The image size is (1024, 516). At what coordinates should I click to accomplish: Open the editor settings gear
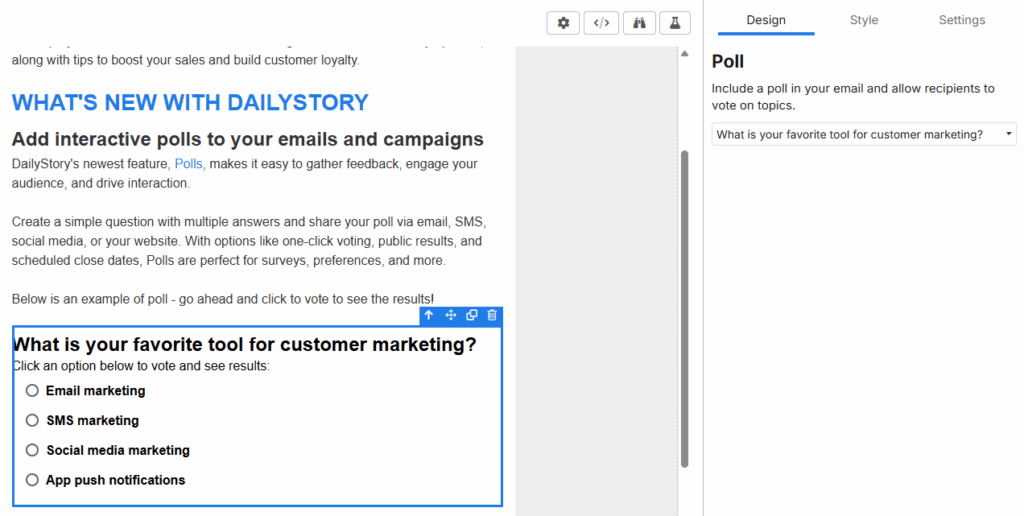point(563,23)
